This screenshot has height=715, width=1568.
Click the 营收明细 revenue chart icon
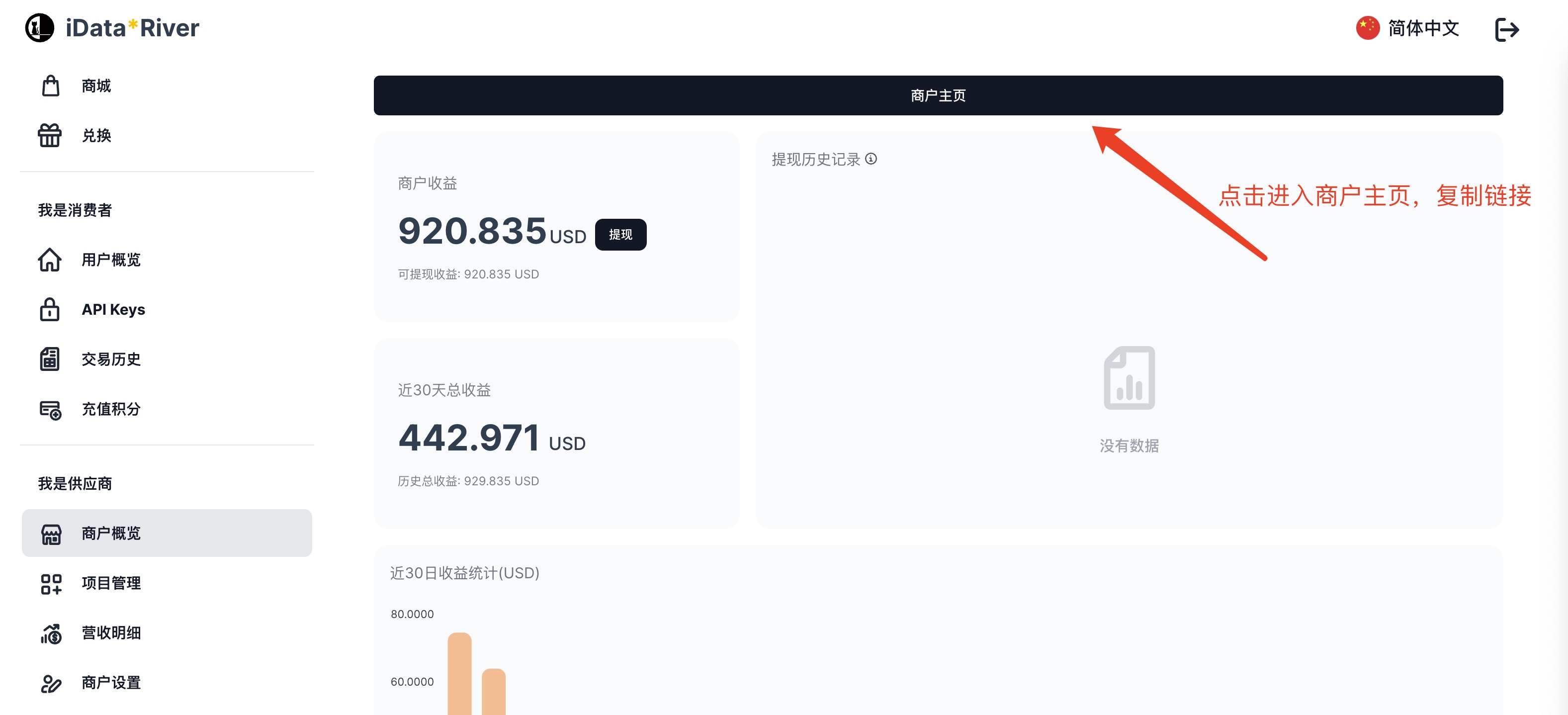tap(51, 634)
